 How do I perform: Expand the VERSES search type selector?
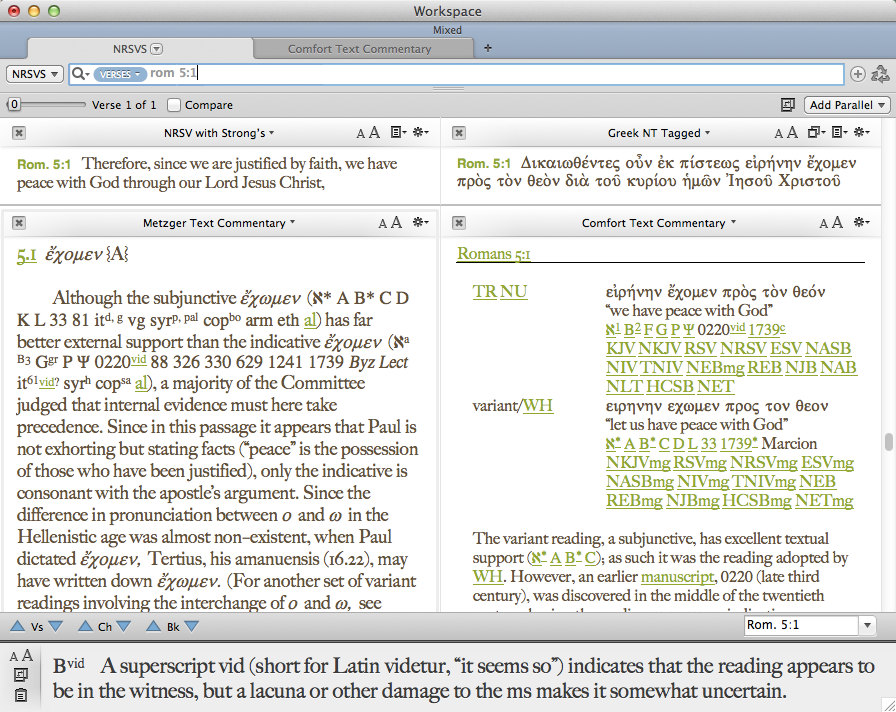coord(120,74)
